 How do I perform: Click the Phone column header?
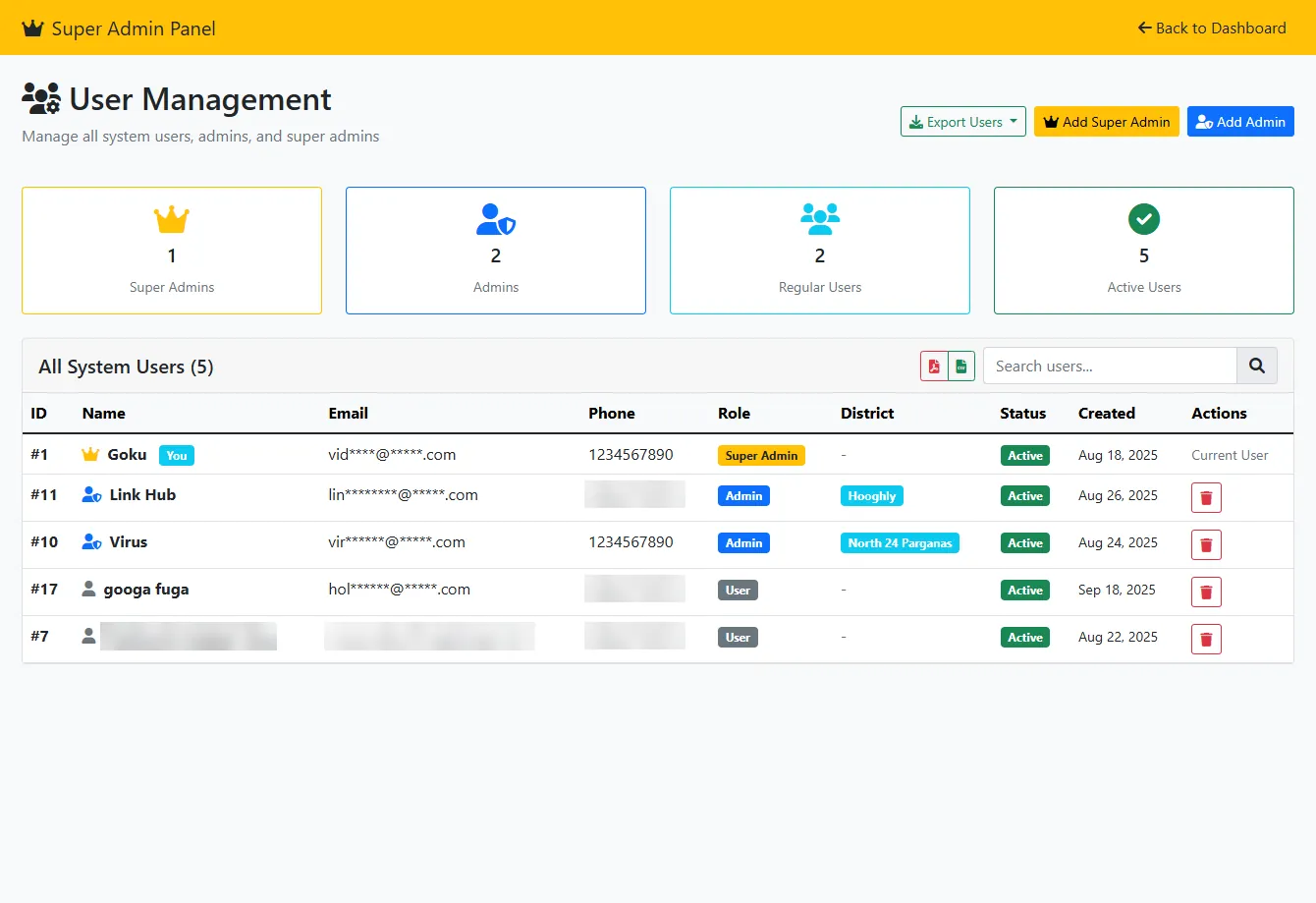pyautogui.click(x=612, y=414)
